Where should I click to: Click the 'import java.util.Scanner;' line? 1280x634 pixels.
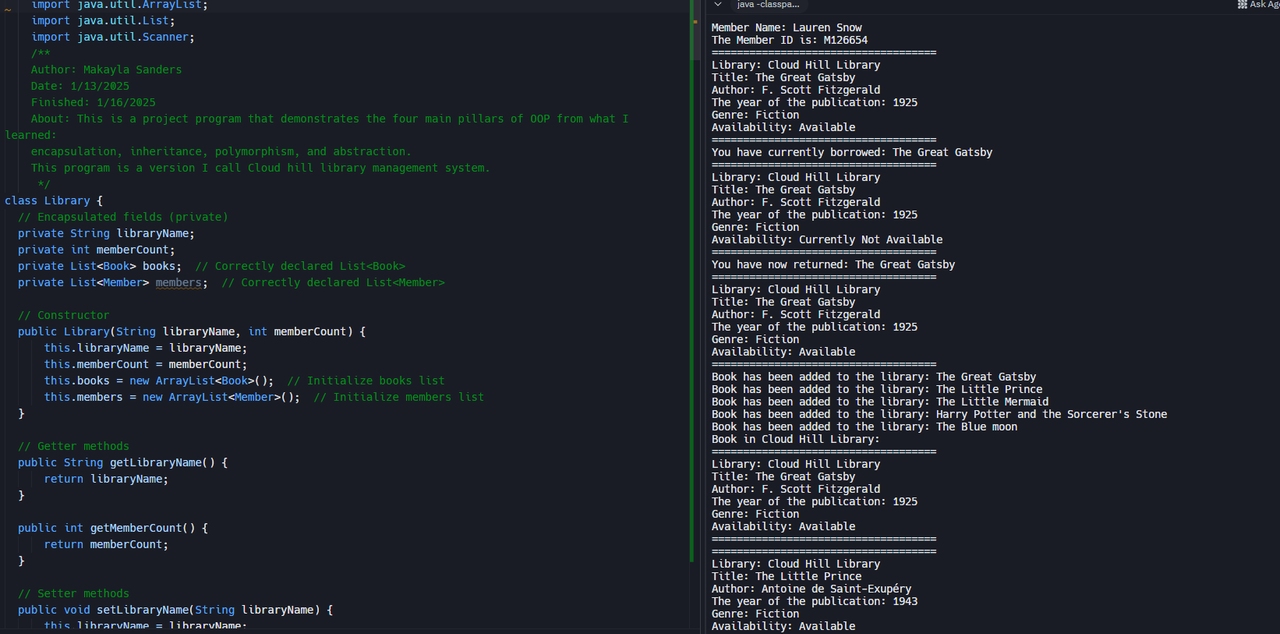tap(113, 37)
